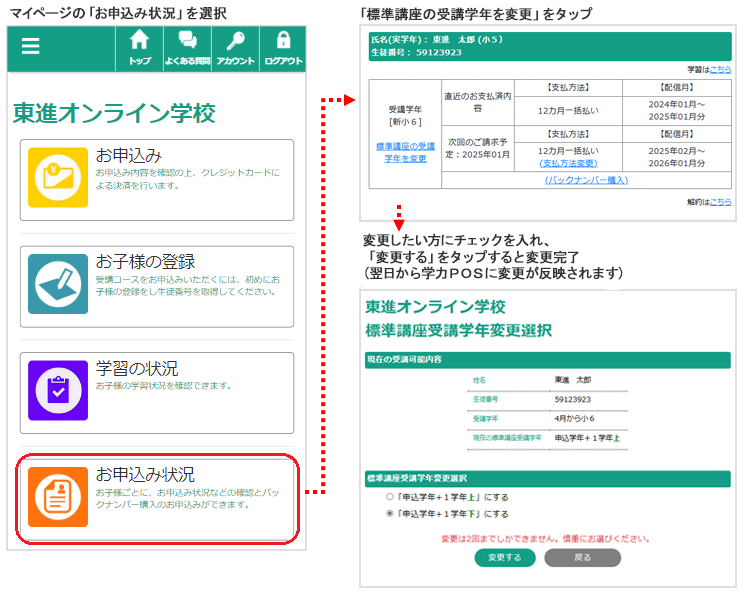Select 「申込学年+1学年上」にする radio button
The width and height of the screenshot is (750, 600).
[390, 497]
